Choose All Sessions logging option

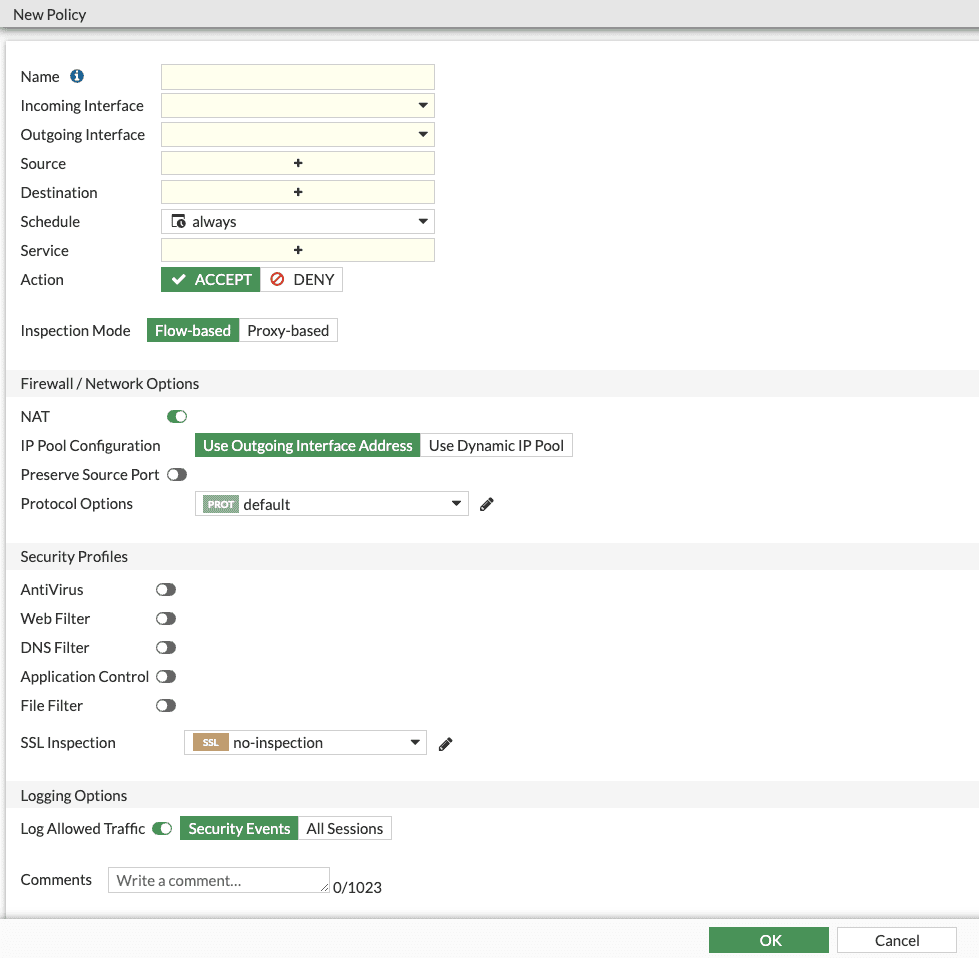tap(344, 828)
